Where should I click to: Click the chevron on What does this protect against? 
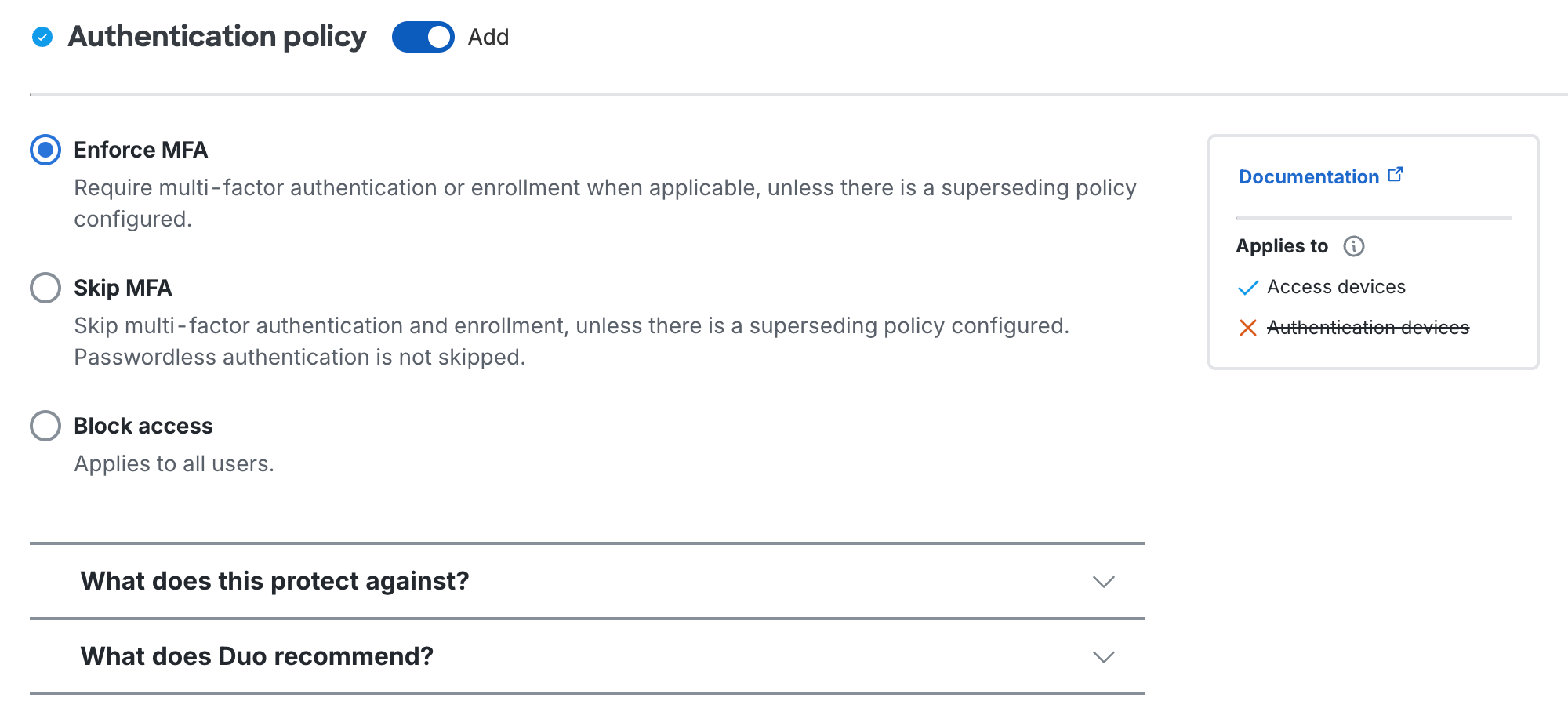1104,582
